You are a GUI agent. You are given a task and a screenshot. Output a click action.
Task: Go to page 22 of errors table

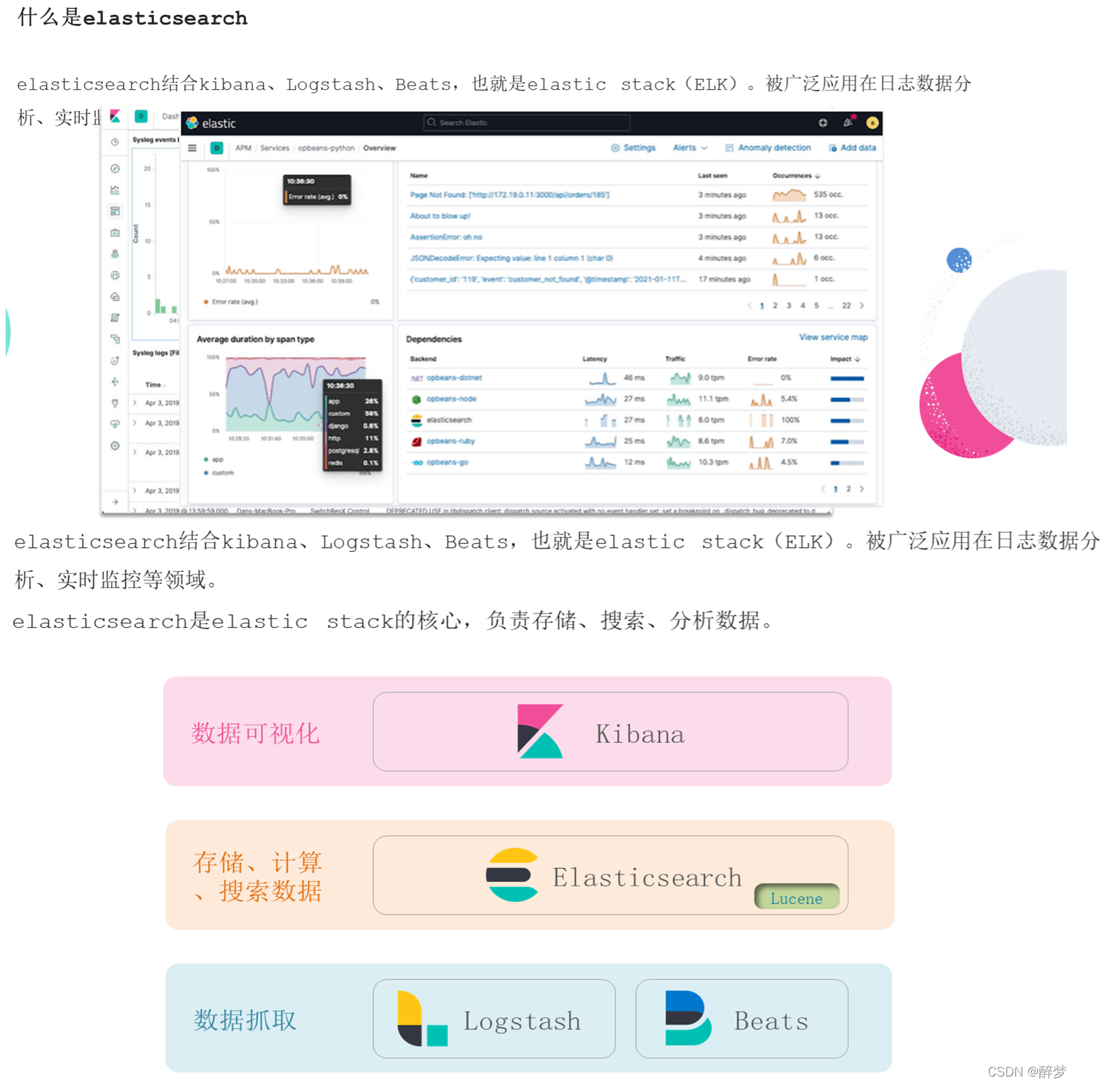point(846,306)
